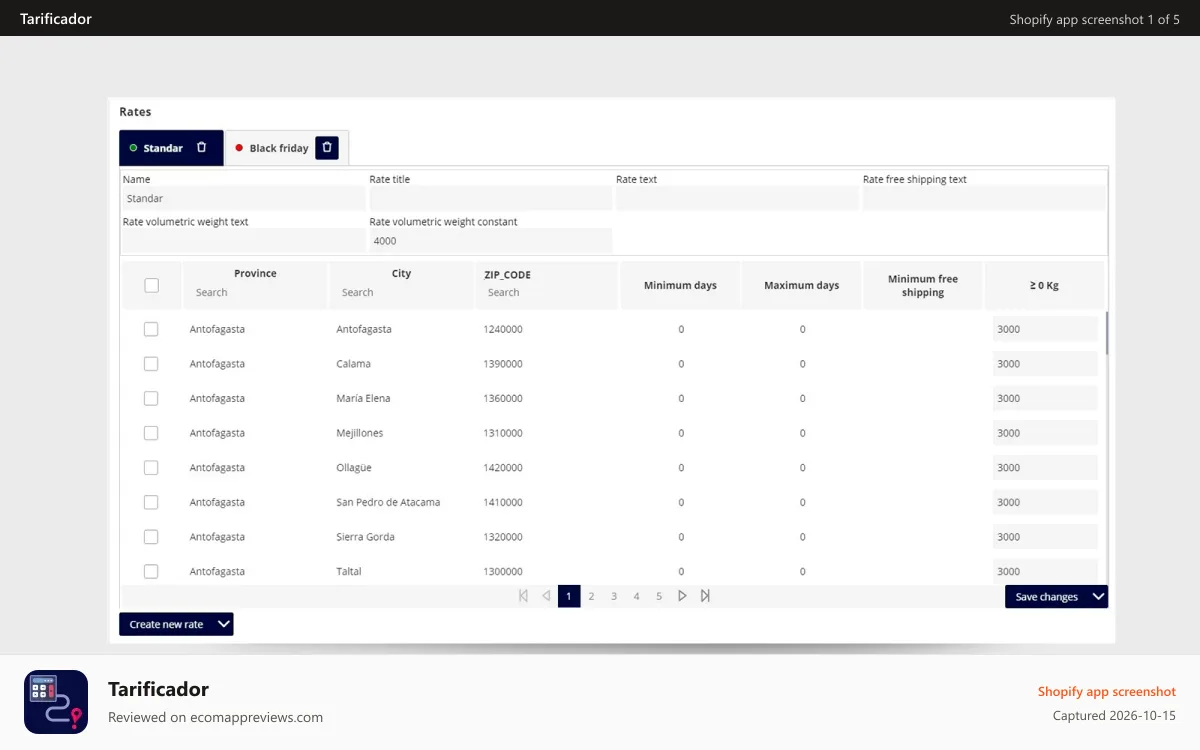Click the ≥ 0 Kg column header
This screenshot has height=750, width=1200.
point(1044,285)
